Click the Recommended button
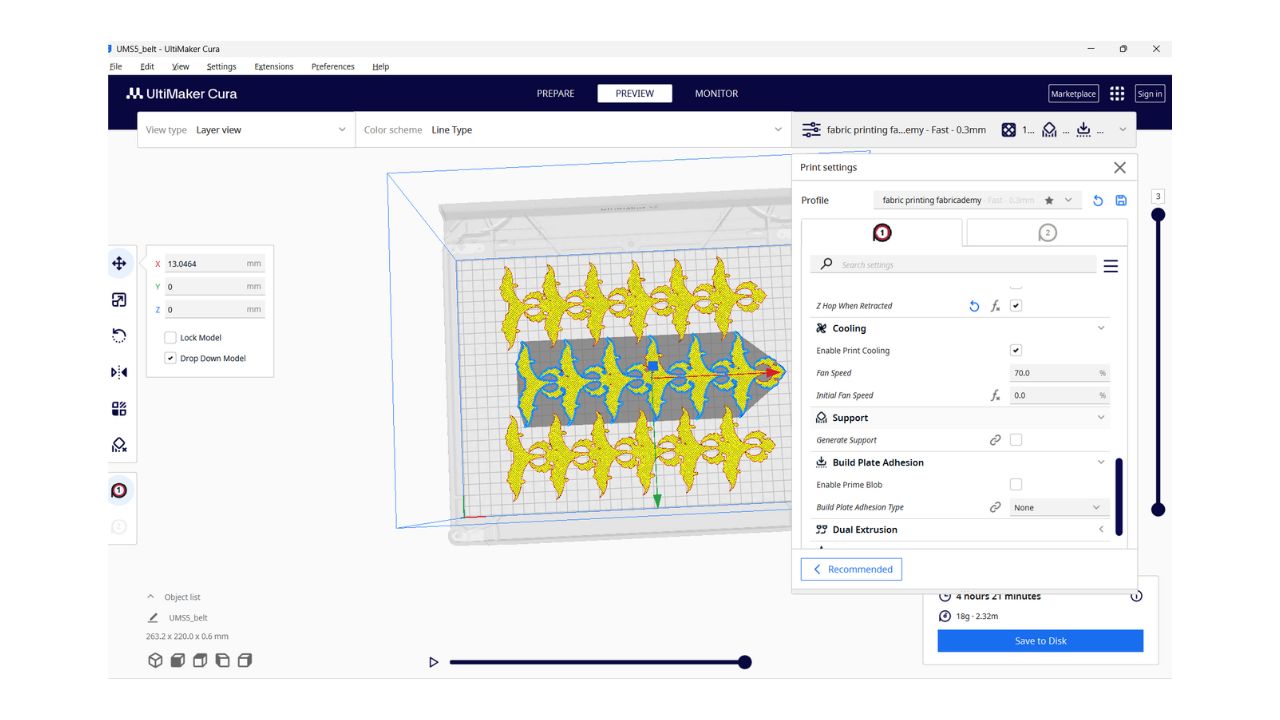Image resolution: width=1280 pixels, height=720 pixels. [851, 570]
